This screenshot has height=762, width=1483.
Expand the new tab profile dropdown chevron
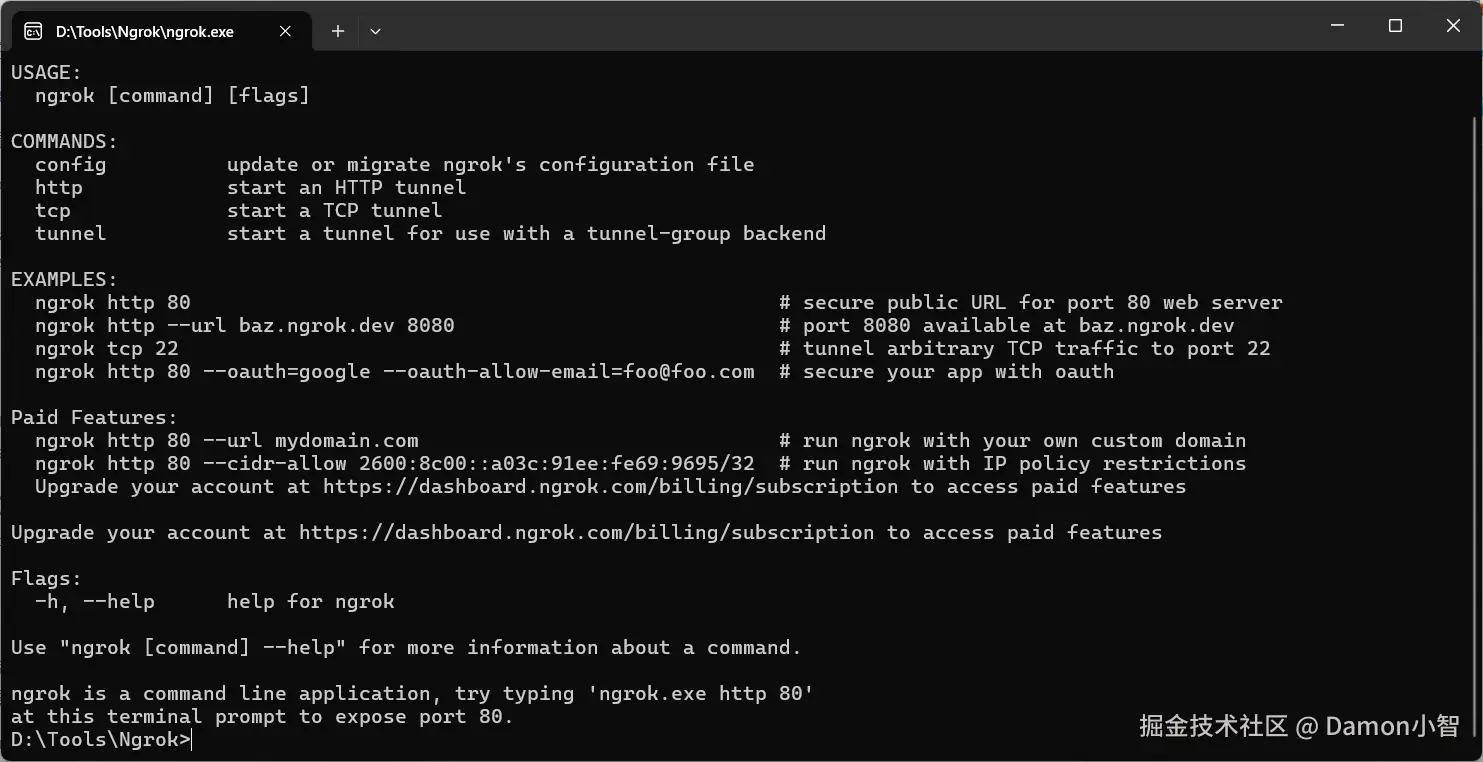[375, 31]
